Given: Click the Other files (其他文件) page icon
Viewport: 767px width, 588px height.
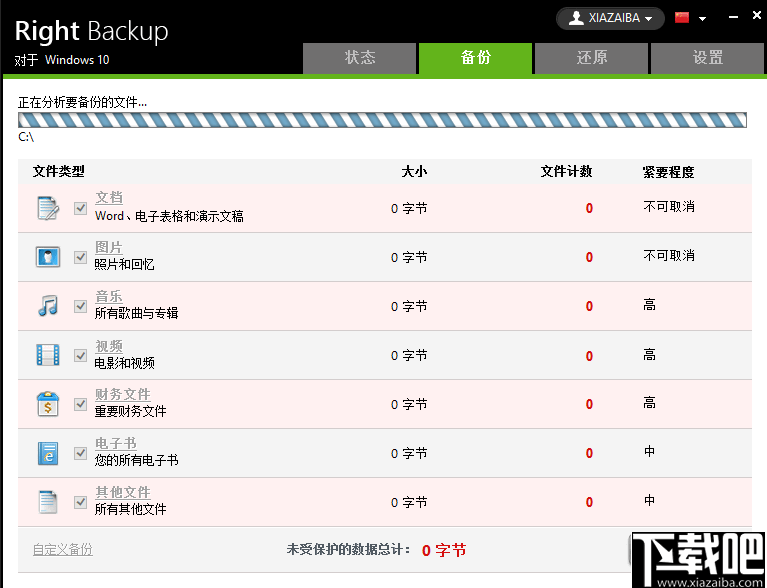Looking at the screenshot, I should (x=48, y=502).
